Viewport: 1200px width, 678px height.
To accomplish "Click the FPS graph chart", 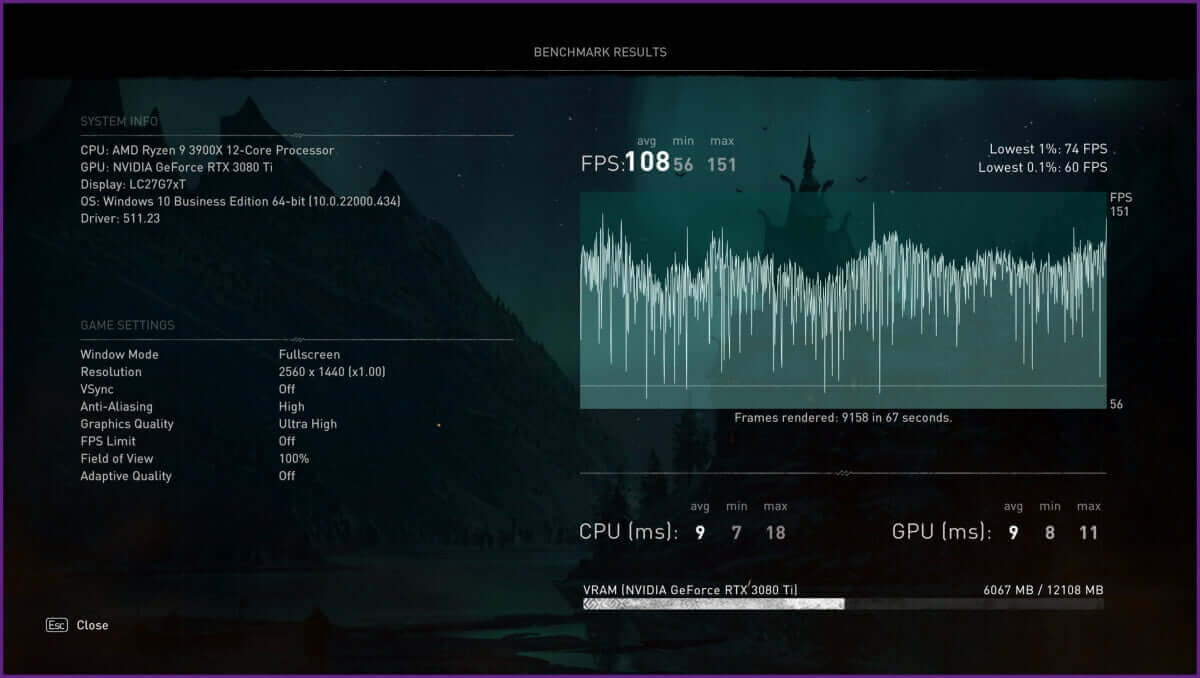I will pos(843,300).
